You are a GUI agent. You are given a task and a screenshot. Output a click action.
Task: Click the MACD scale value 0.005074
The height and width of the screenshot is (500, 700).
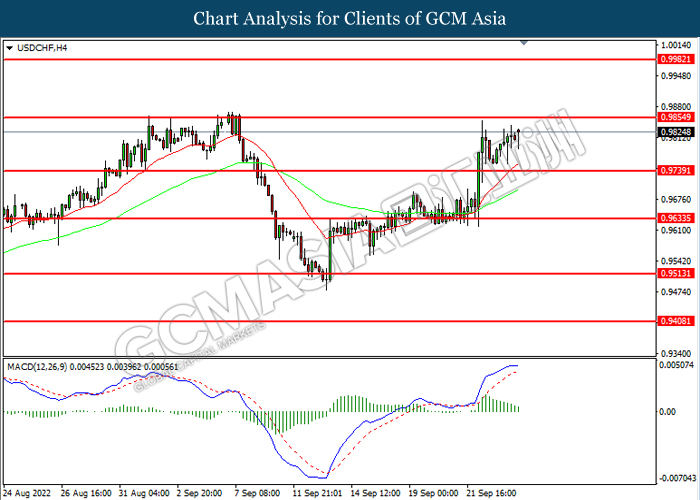click(677, 365)
